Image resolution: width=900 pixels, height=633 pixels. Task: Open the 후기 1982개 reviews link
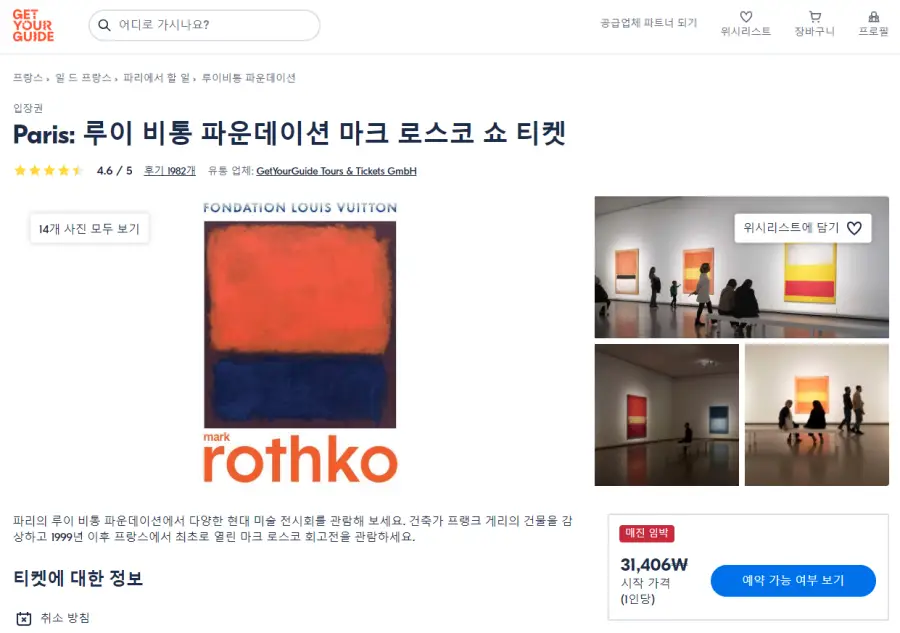(169, 170)
